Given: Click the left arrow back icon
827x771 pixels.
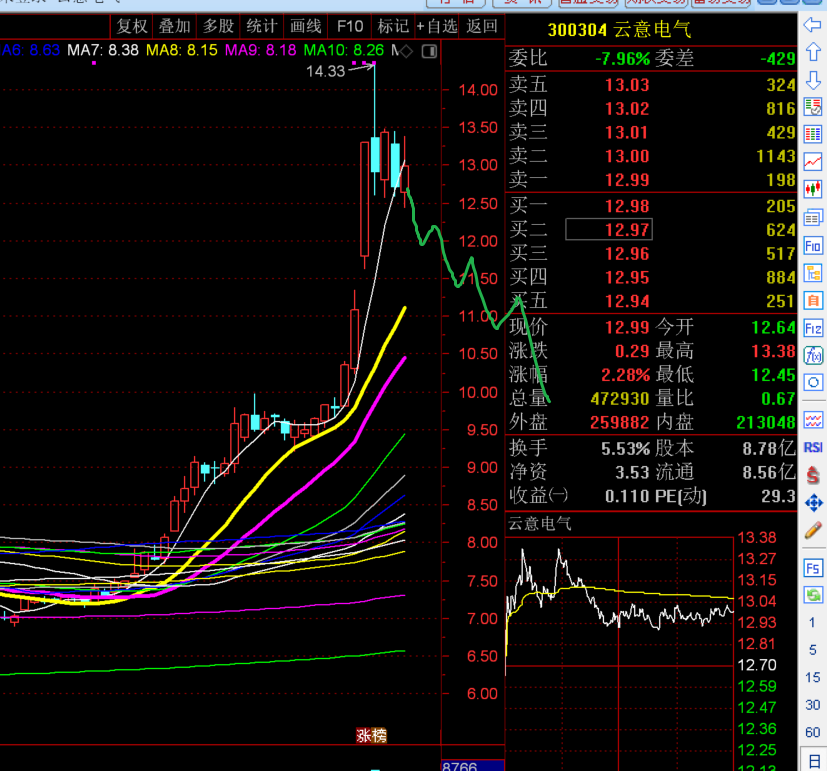Looking at the screenshot, I should click(813, 25).
